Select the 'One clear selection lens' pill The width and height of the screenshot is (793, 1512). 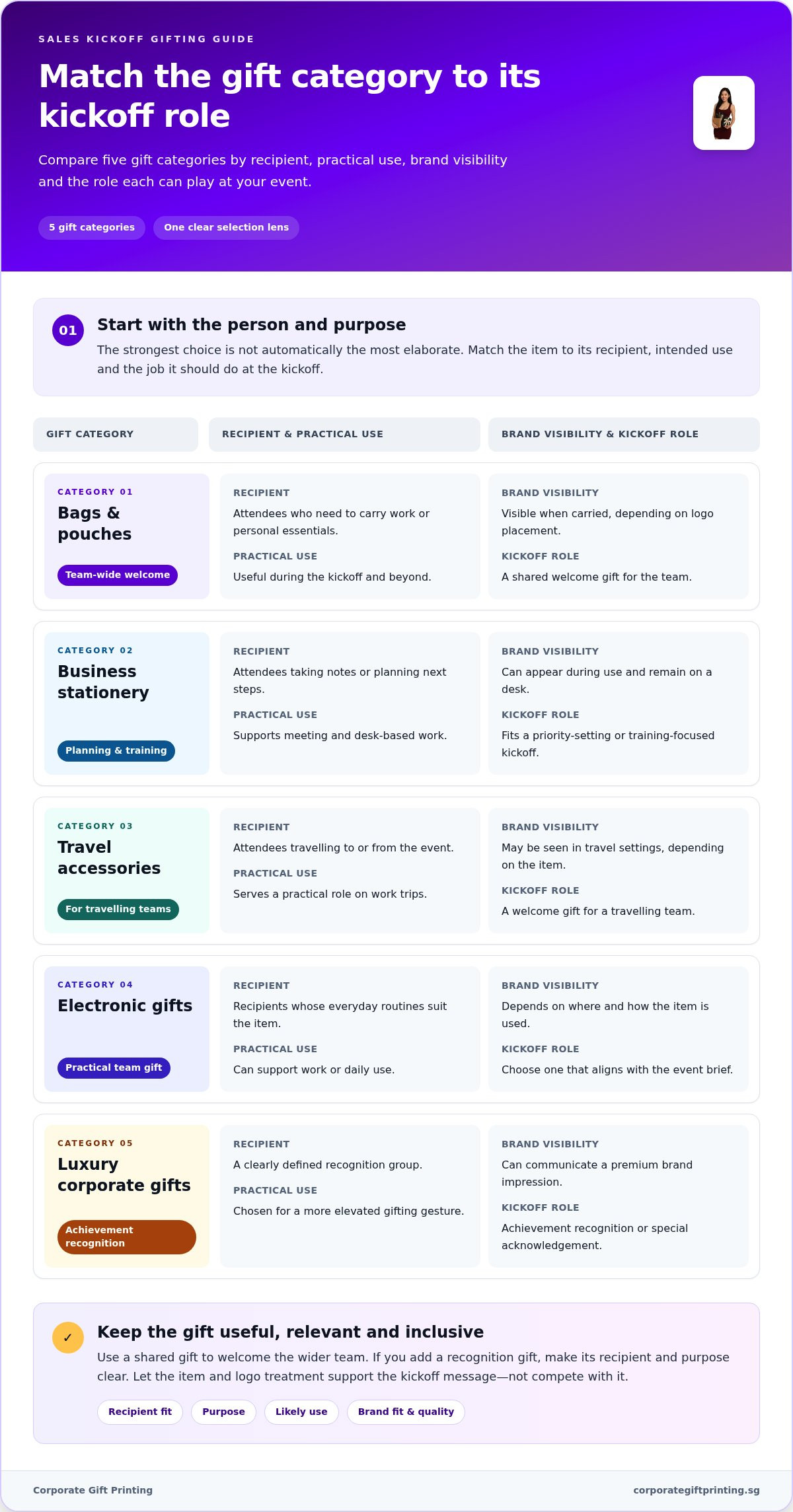tap(226, 227)
